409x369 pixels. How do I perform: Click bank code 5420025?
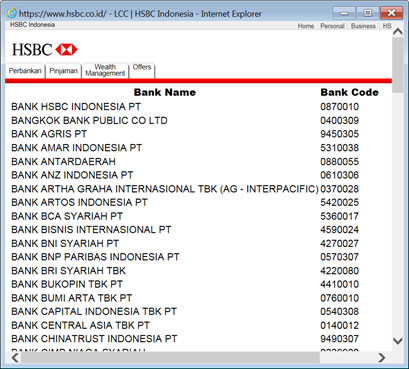340,202
